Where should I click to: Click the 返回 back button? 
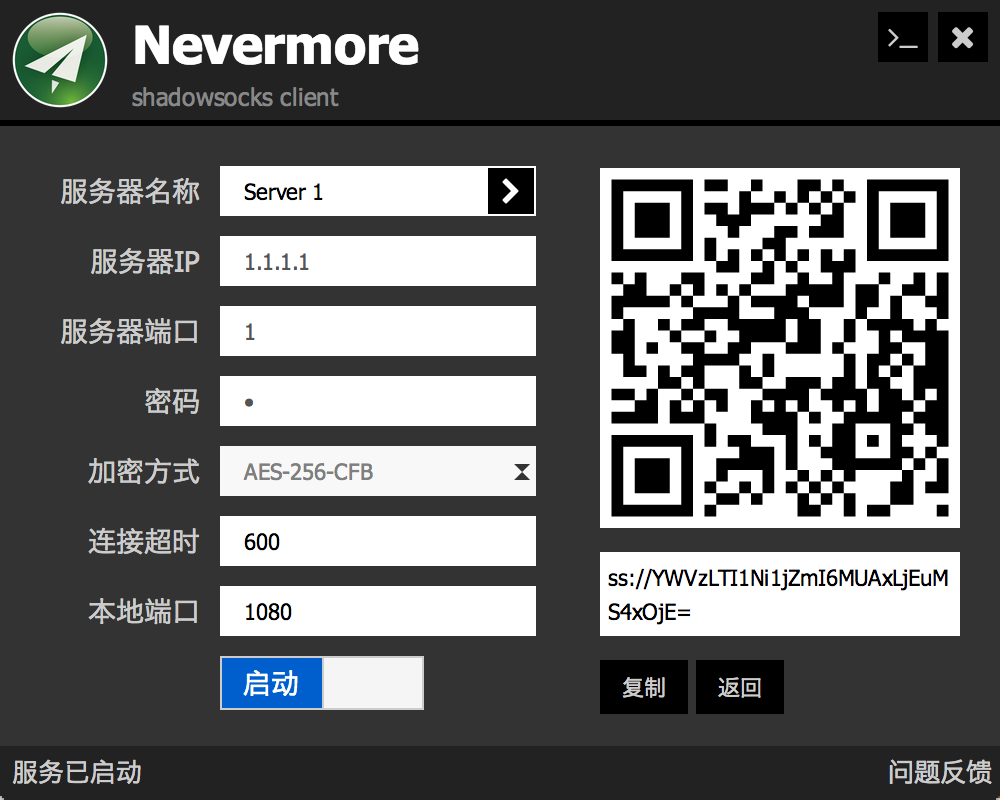pos(740,687)
